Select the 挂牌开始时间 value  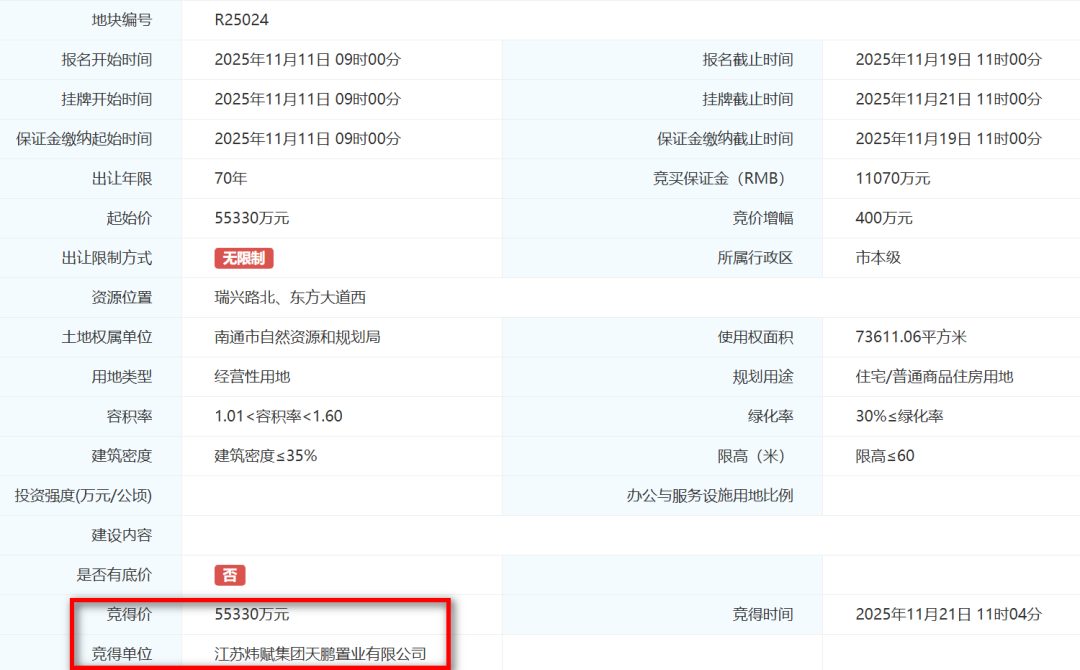click(306, 99)
